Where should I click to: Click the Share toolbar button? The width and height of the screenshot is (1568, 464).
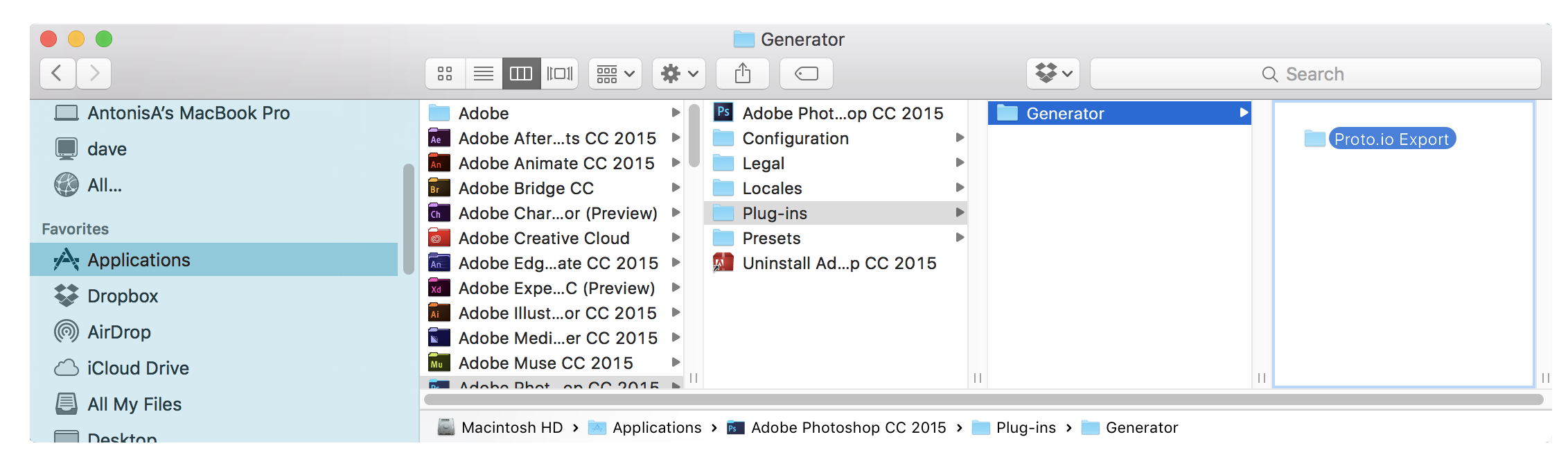point(743,74)
